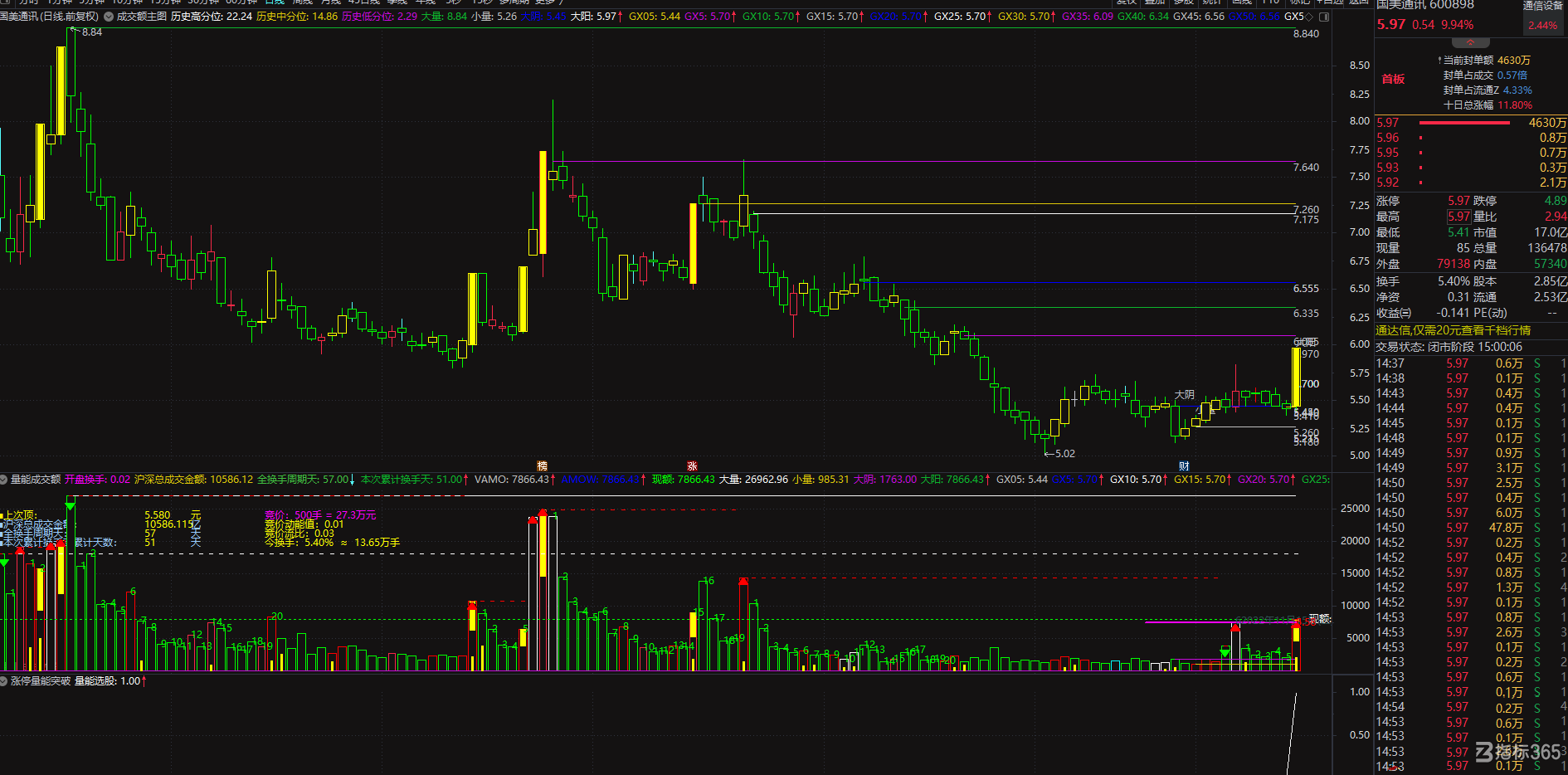Click the red 首板 badge
Screen dimensions: 1568x775
(x=1393, y=79)
